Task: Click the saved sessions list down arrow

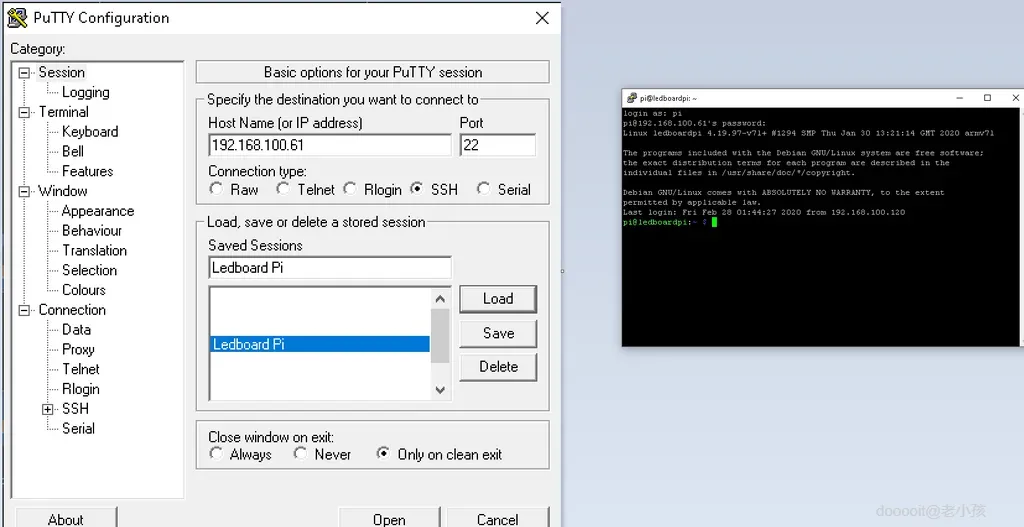Action: click(440, 390)
